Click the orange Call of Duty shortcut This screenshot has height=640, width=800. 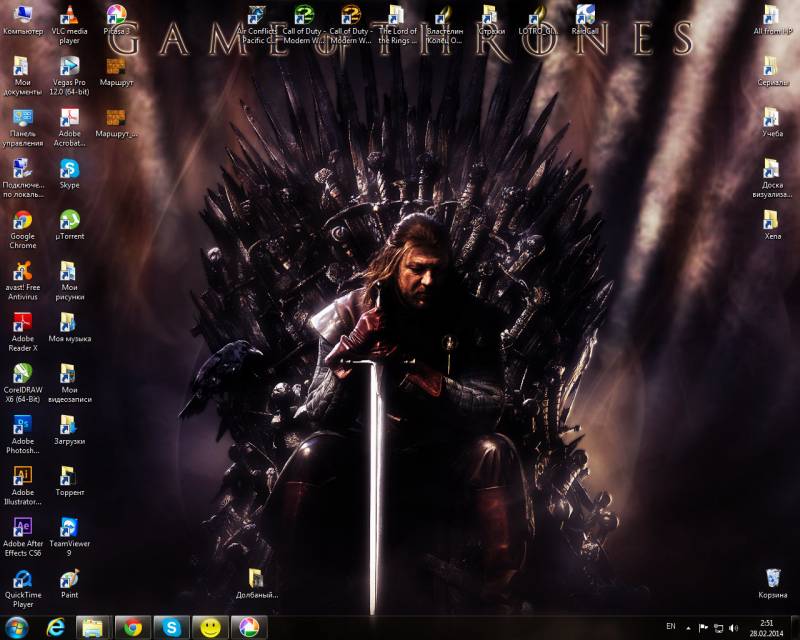click(351, 24)
